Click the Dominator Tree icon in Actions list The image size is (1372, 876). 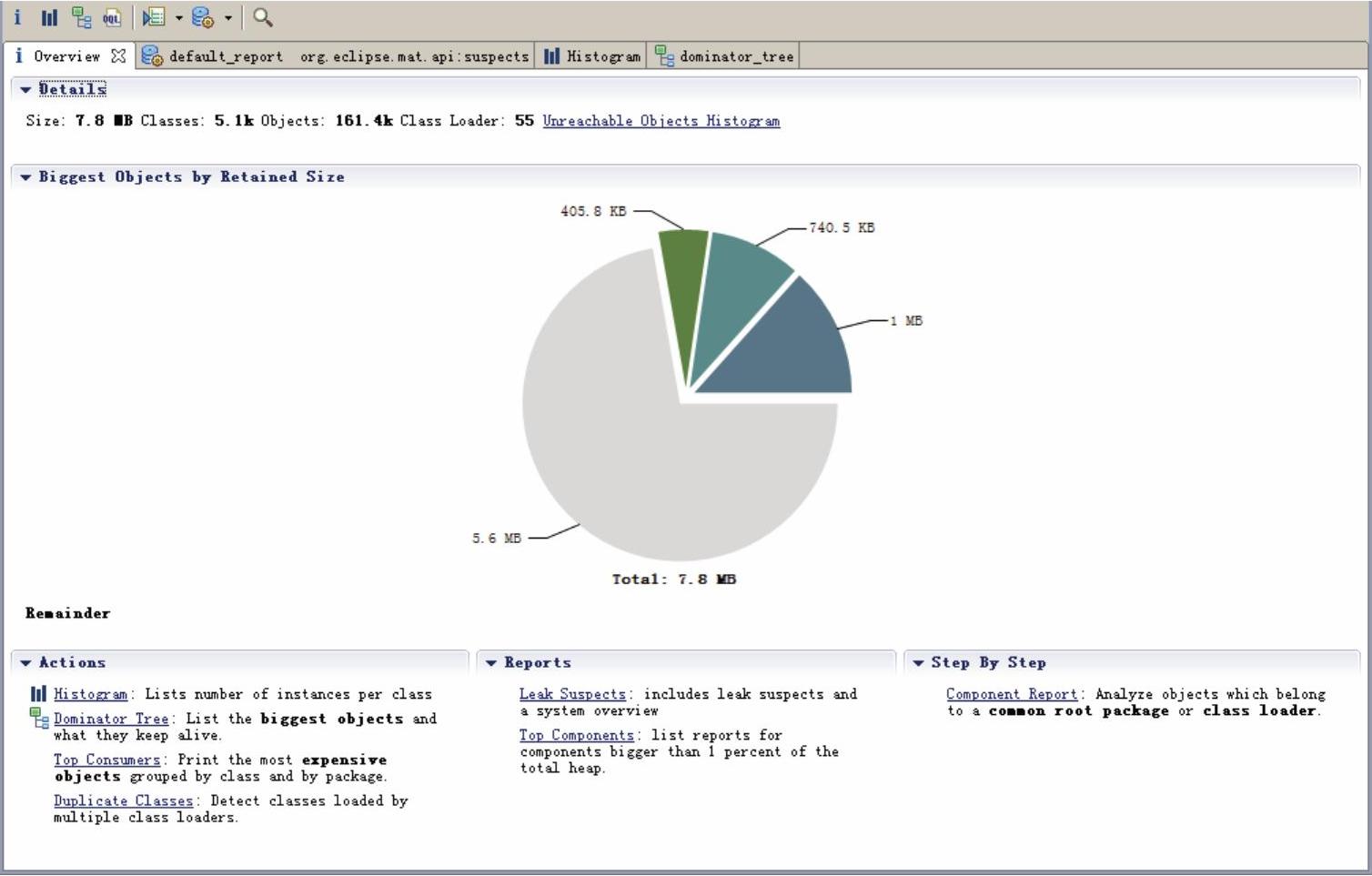[39, 719]
